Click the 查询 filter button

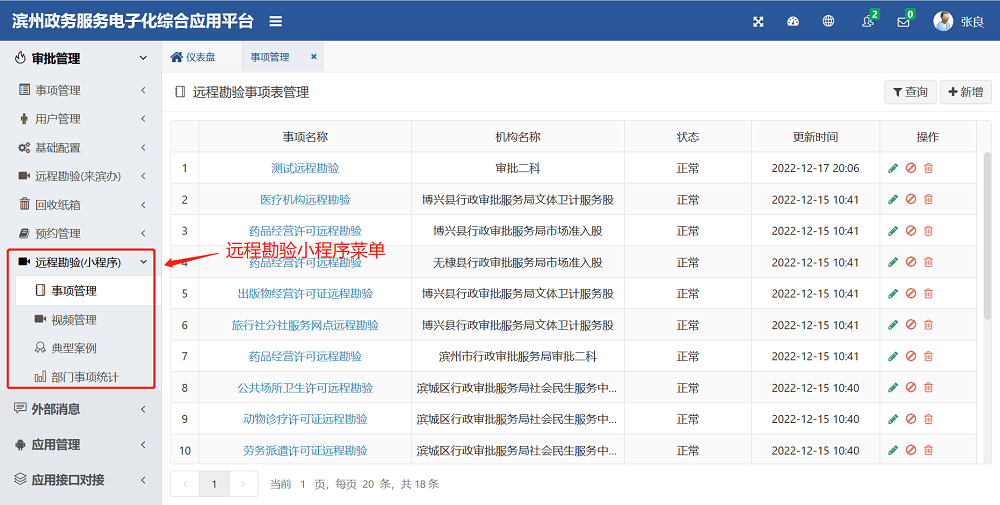click(x=909, y=92)
